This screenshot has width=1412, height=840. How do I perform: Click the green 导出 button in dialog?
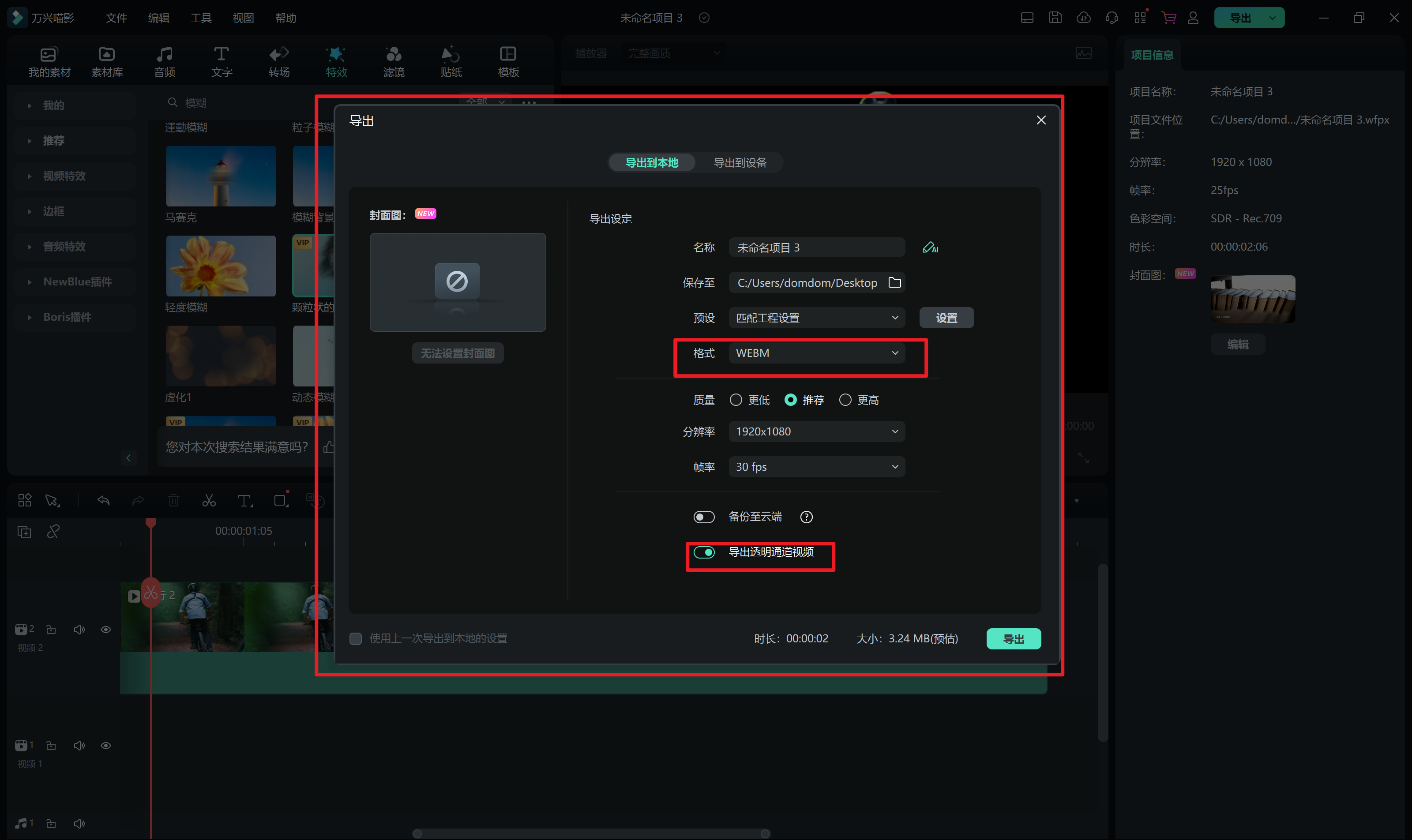point(1013,638)
